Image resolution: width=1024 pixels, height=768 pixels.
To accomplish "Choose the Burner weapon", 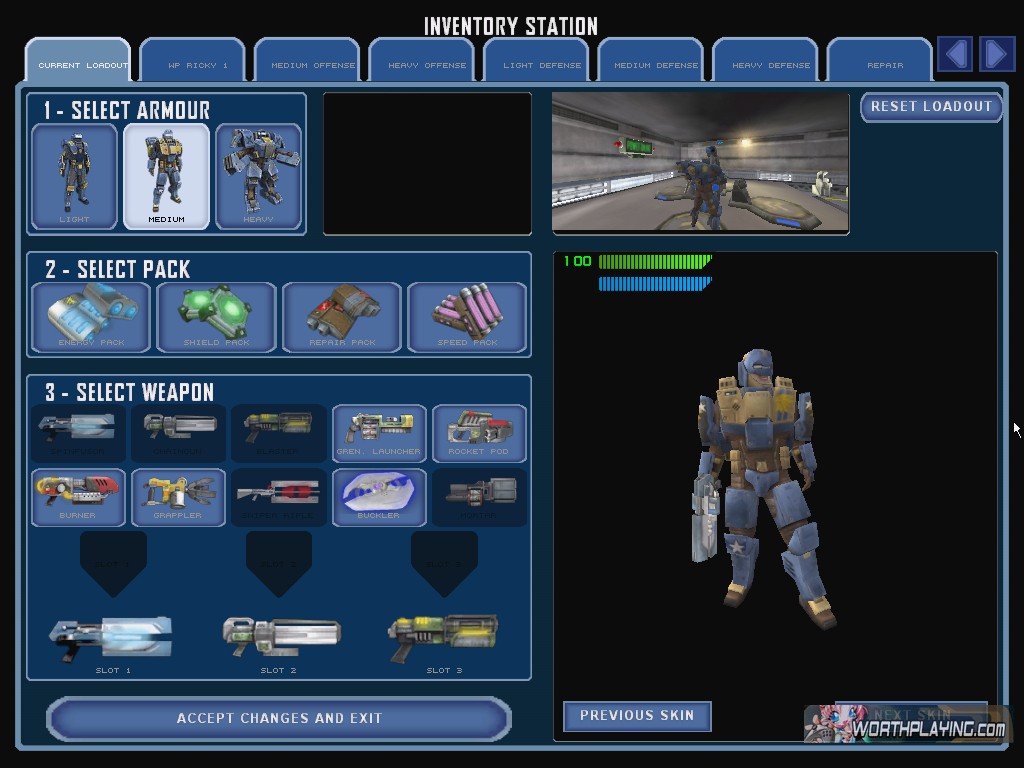I will point(78,497).
